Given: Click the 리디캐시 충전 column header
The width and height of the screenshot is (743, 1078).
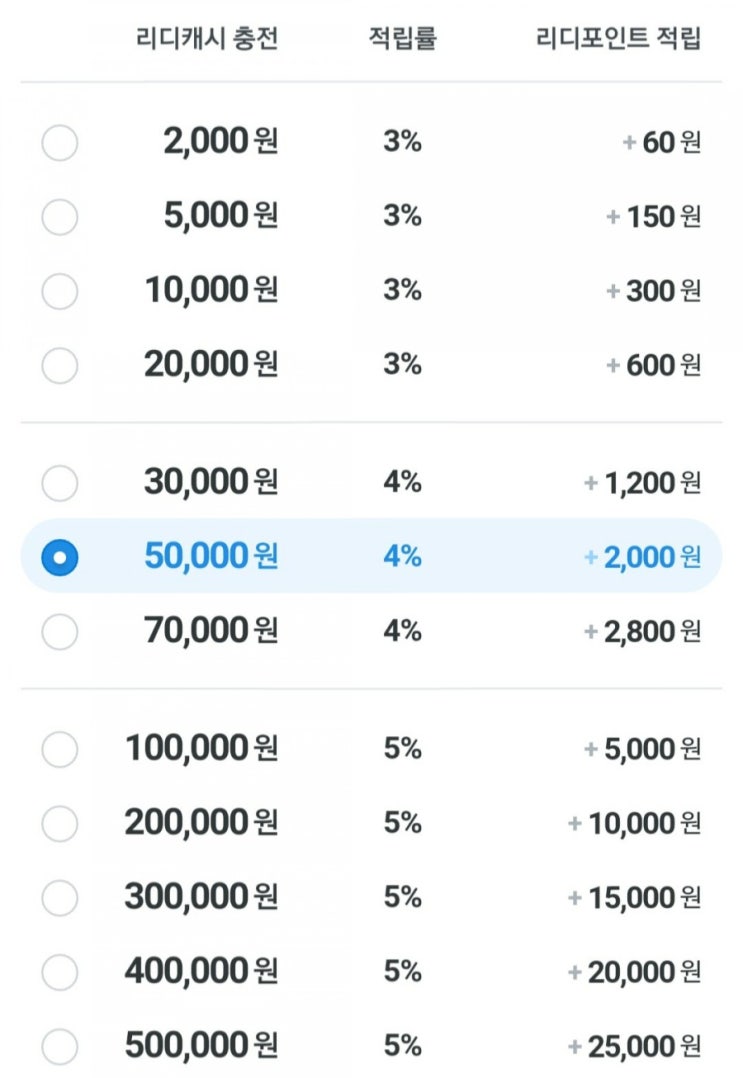Looking at the screenshot, I should coord(207,39).
